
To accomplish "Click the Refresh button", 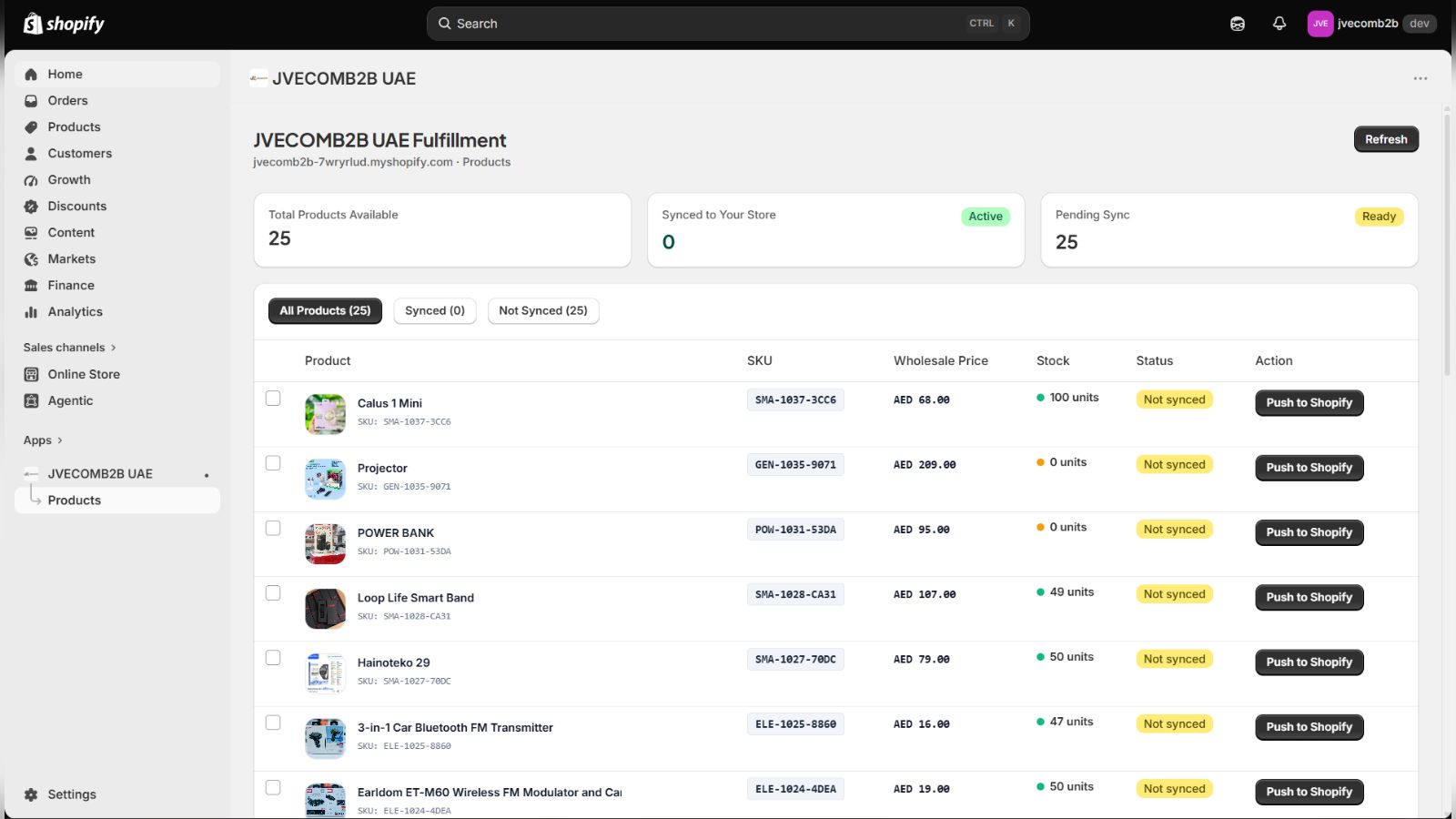I will pyautogui.click(x=1386, y=139).
